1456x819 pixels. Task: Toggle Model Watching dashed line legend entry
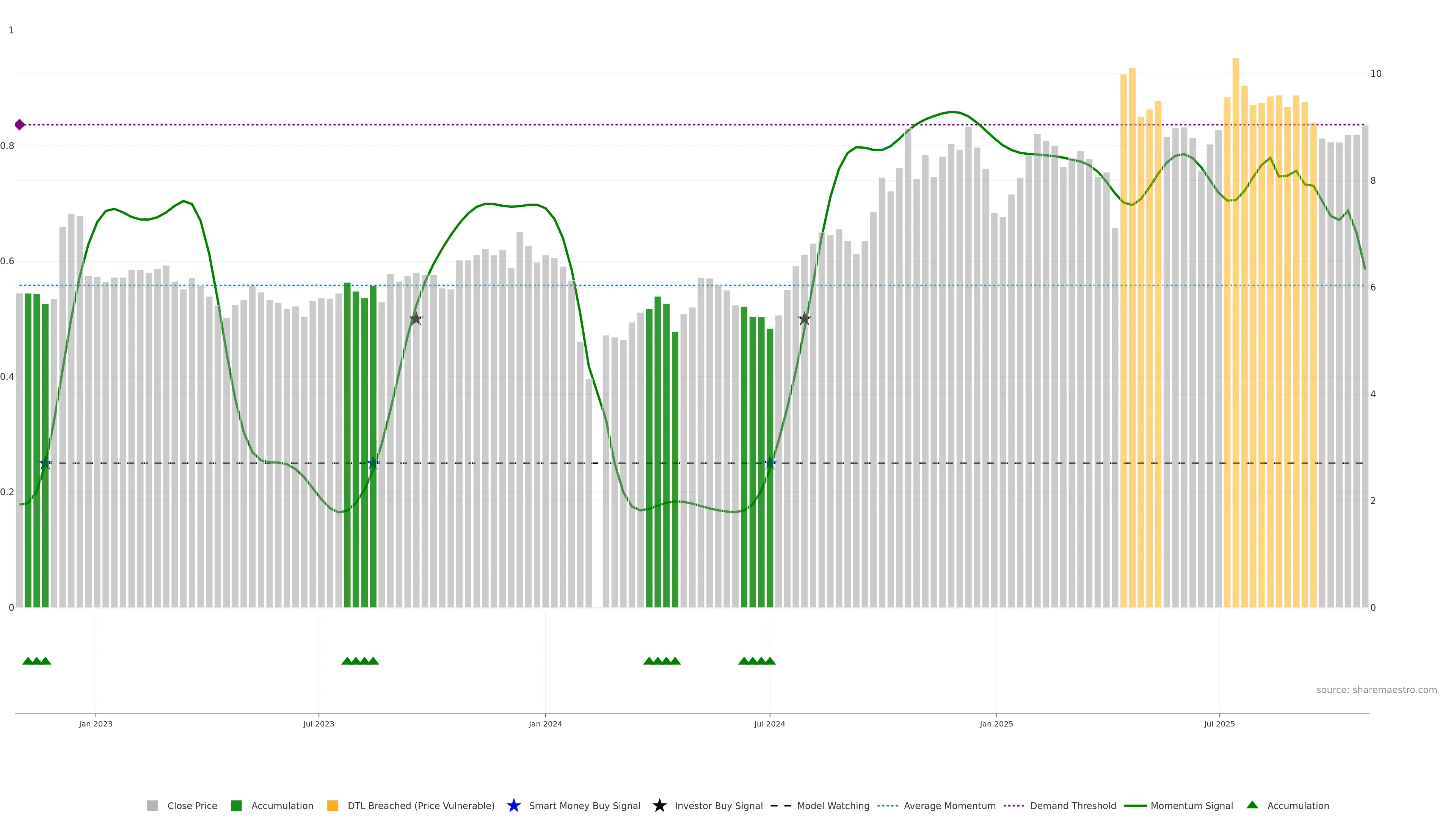coord(781,805)
